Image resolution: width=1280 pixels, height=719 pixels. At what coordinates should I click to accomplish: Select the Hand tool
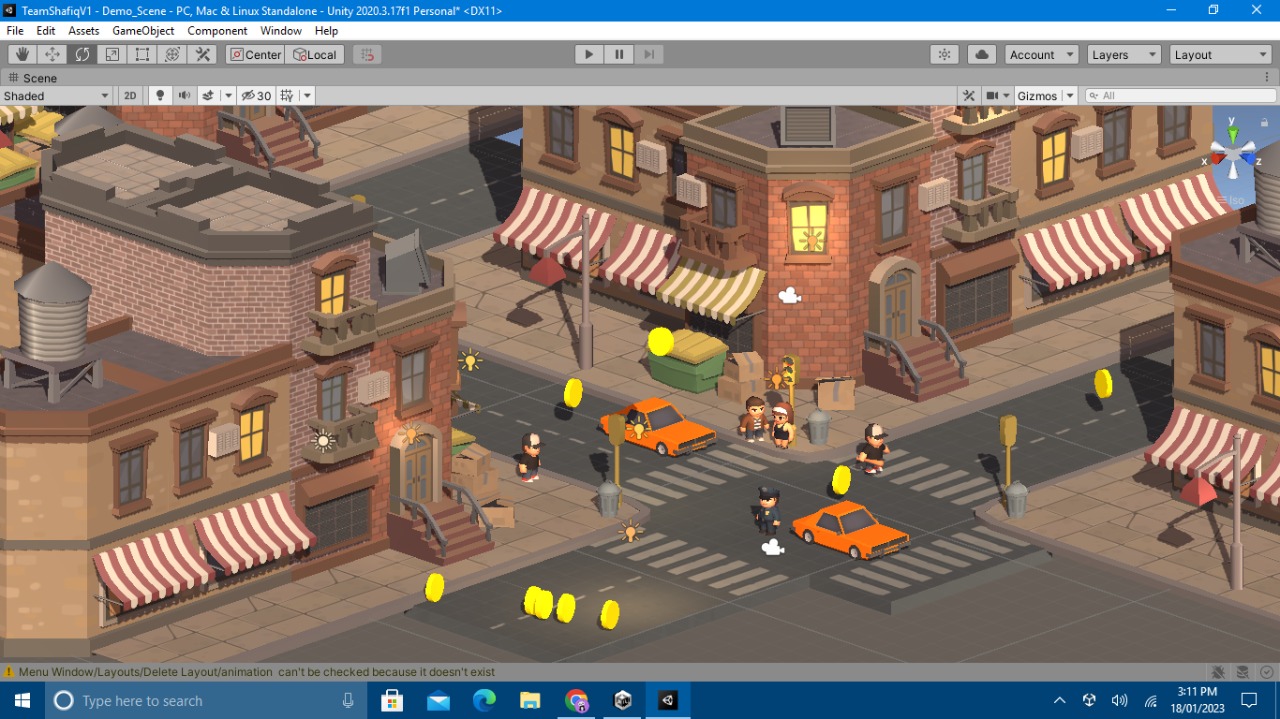pos(22,55)
